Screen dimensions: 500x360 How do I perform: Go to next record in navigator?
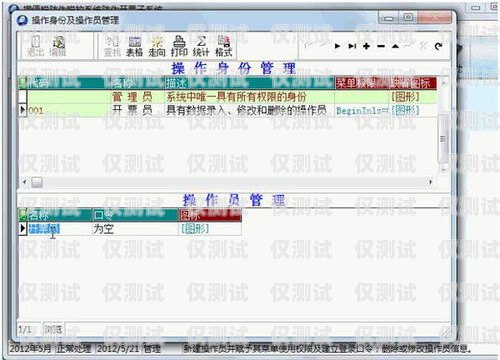coord(337,46)
